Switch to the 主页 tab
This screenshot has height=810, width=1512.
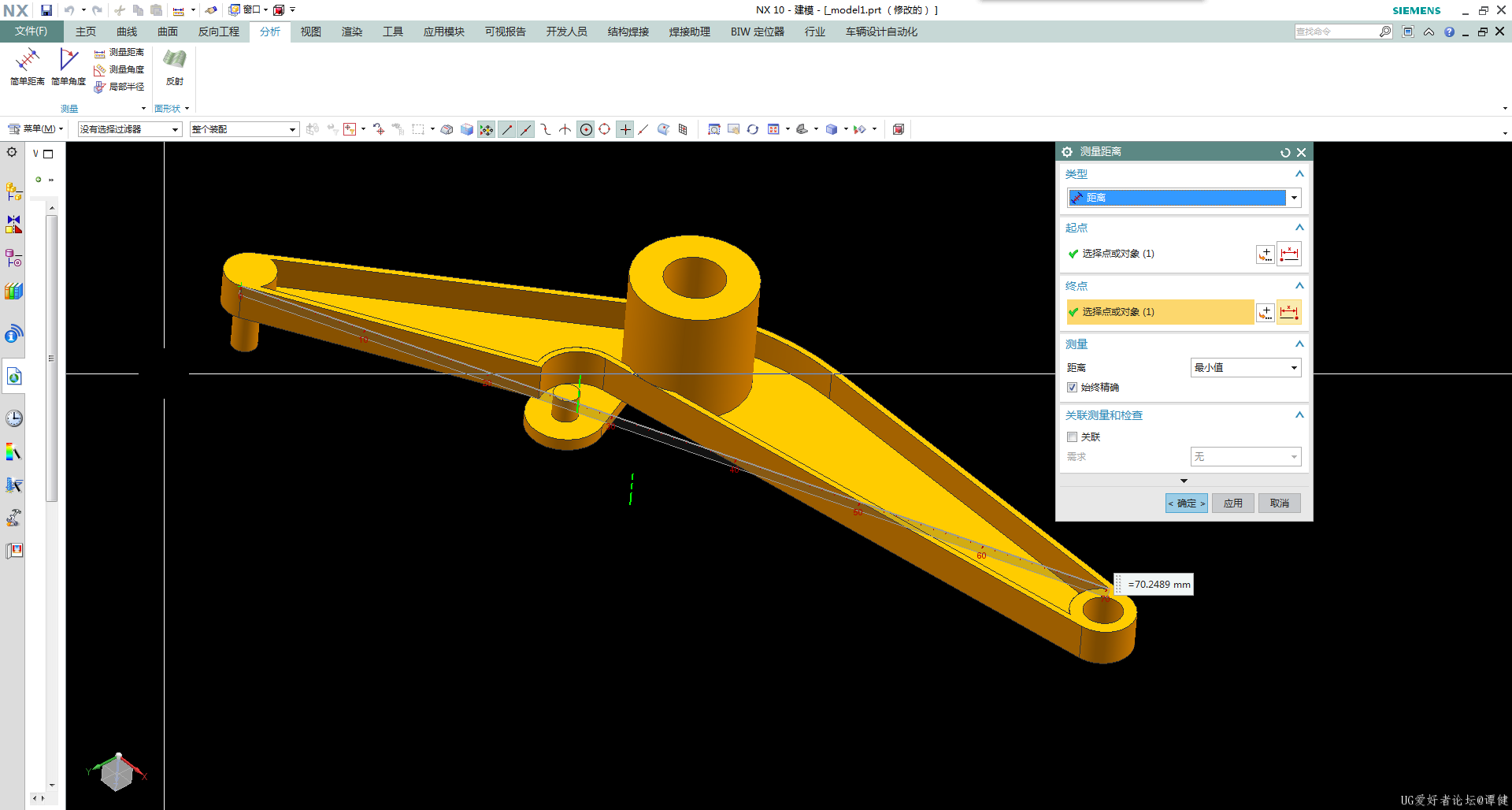pyautogui.click(x=86, y=32)
